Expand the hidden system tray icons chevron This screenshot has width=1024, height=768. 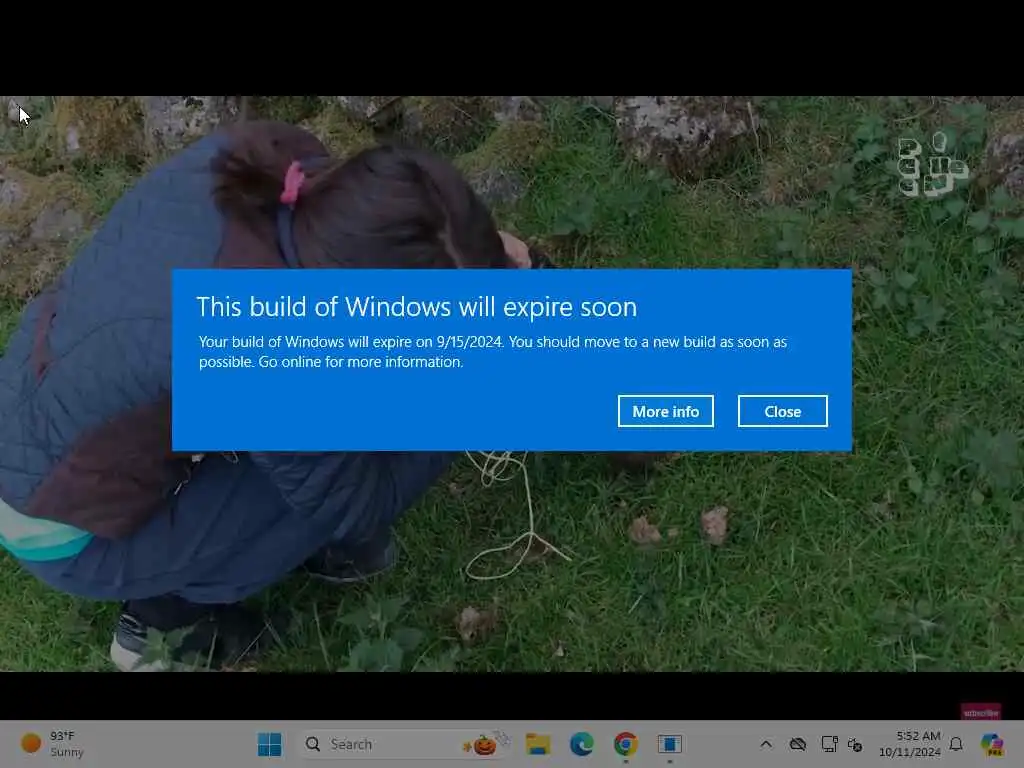point(766,744)
